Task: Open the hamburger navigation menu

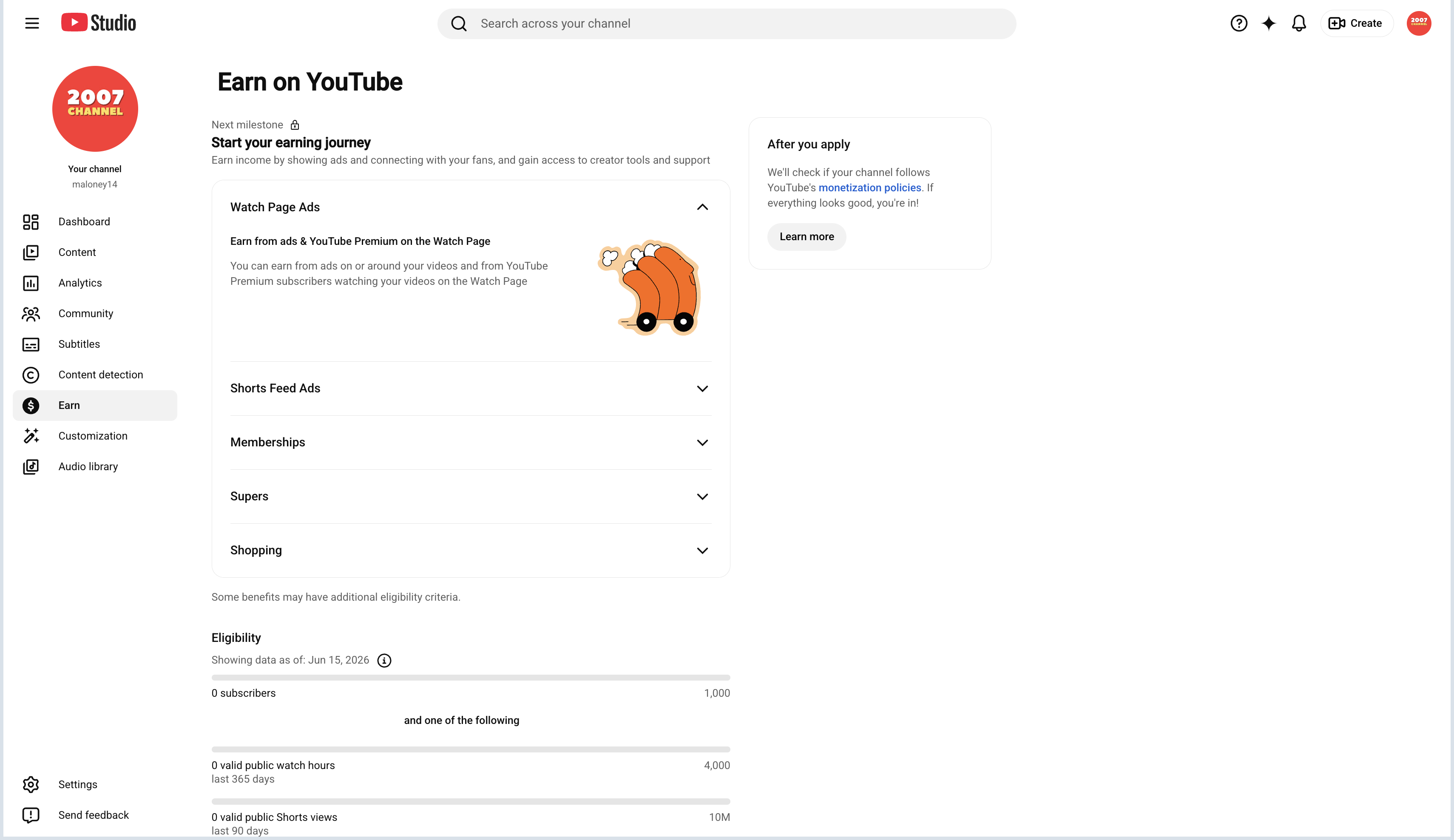Action: point(32,23)
